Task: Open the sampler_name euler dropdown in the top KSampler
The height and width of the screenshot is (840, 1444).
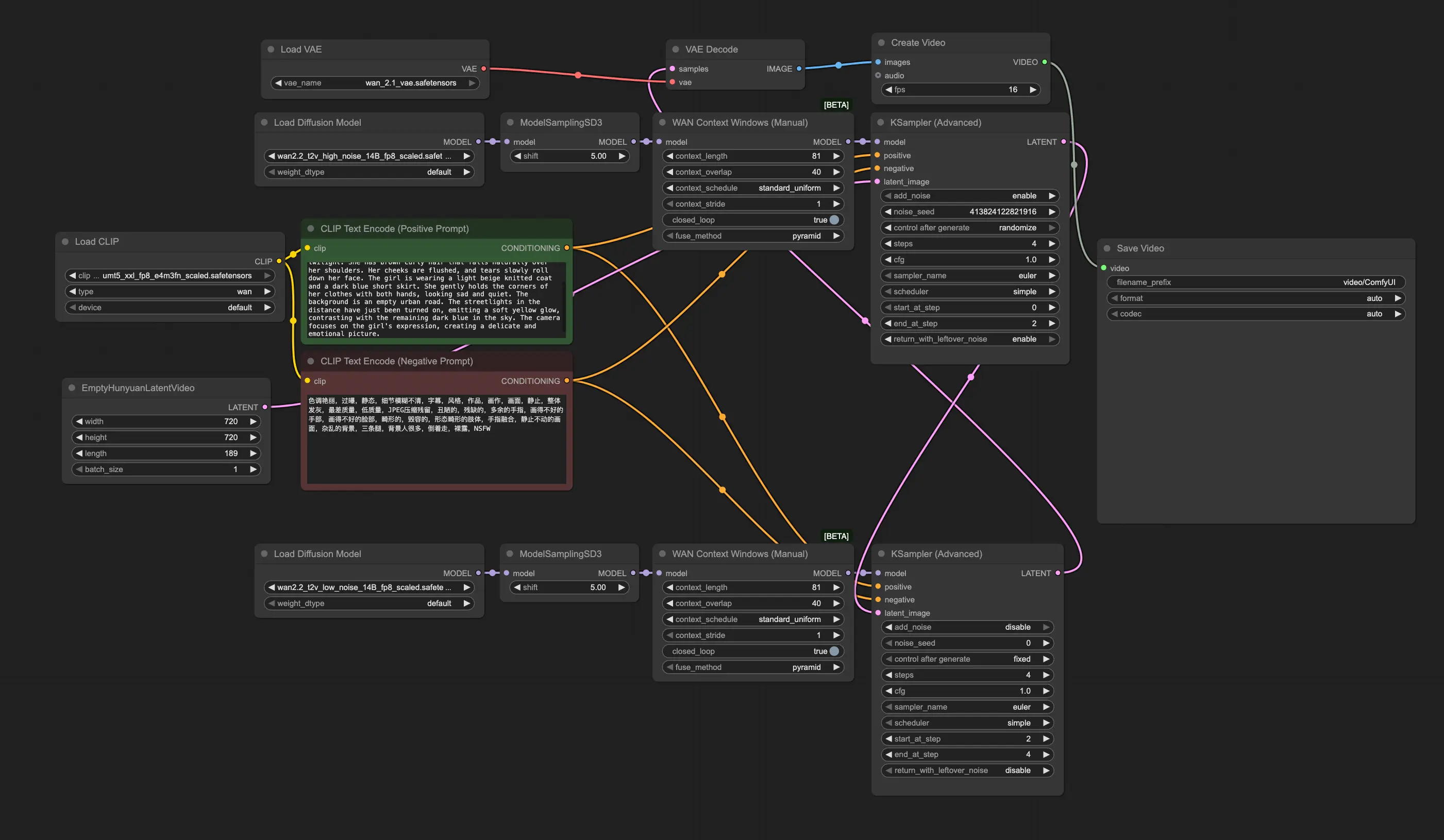Action: click(x=969, y=276)
